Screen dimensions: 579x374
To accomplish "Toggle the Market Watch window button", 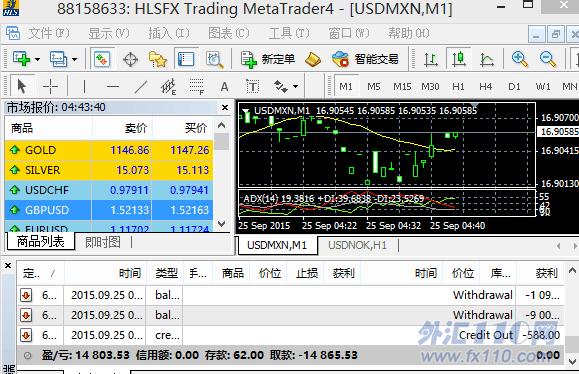I will click(x=102, y=59).
